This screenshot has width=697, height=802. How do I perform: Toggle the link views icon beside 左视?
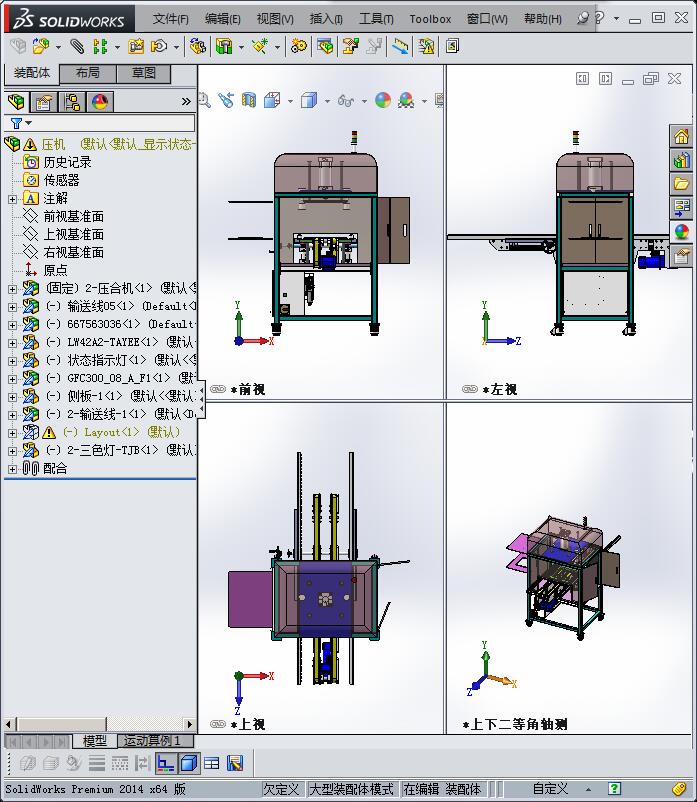(x=469, y=389)
